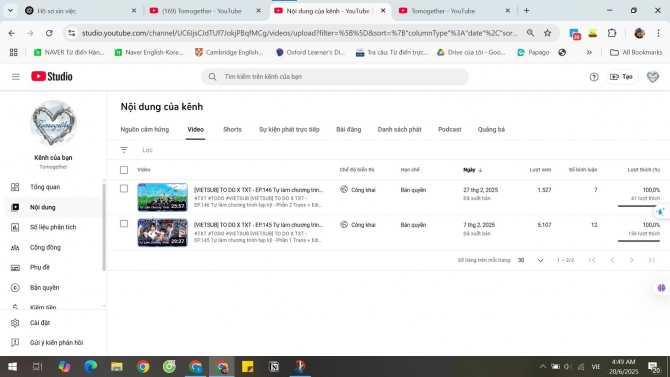Image resolution: width=670 pixels, height=377 pixels.
Task: Open the Chrome extensions puzzle icon
Action: coord(612,33)
